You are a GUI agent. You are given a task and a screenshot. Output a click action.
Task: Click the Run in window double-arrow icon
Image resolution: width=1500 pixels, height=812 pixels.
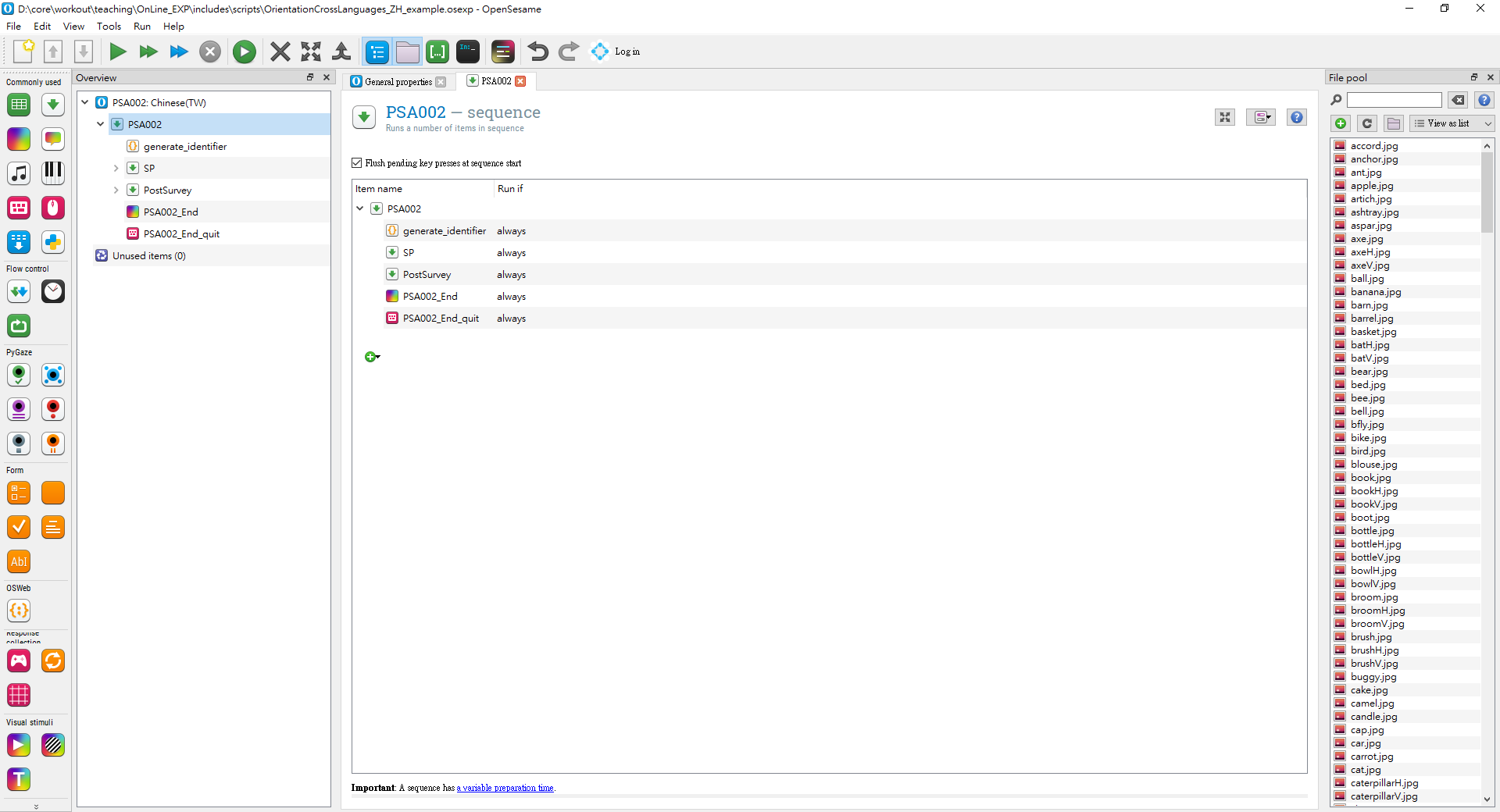(x=148, y=52)
